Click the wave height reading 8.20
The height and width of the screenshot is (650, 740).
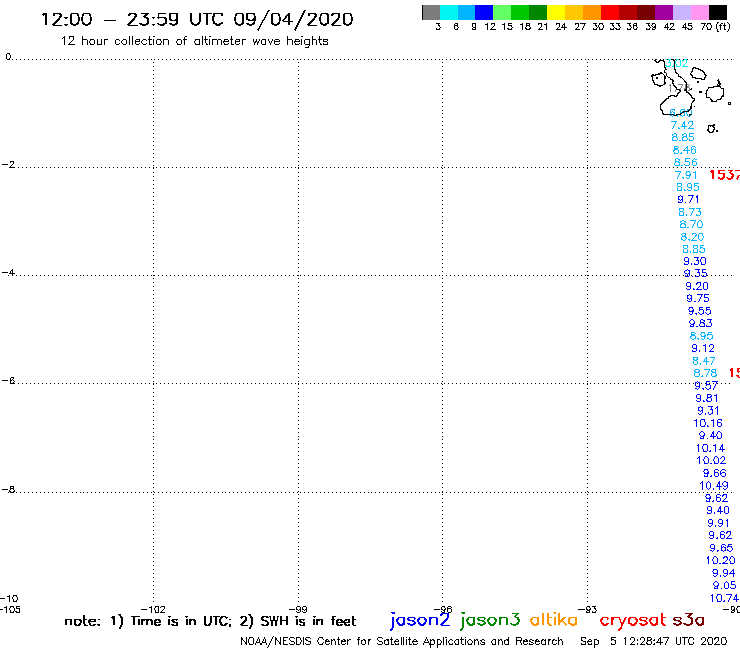click(692, 237)
